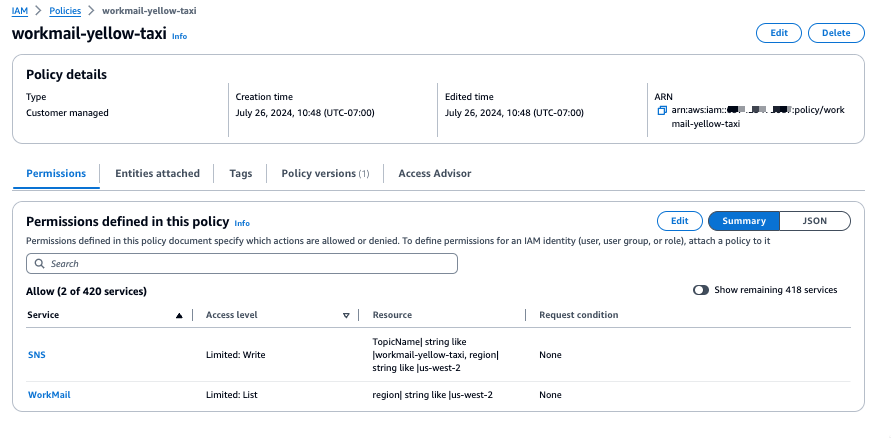Image resolution: width=891 pixels, height=438 pixels.
Task: Switch to Summary view
Action: point(743,221)
